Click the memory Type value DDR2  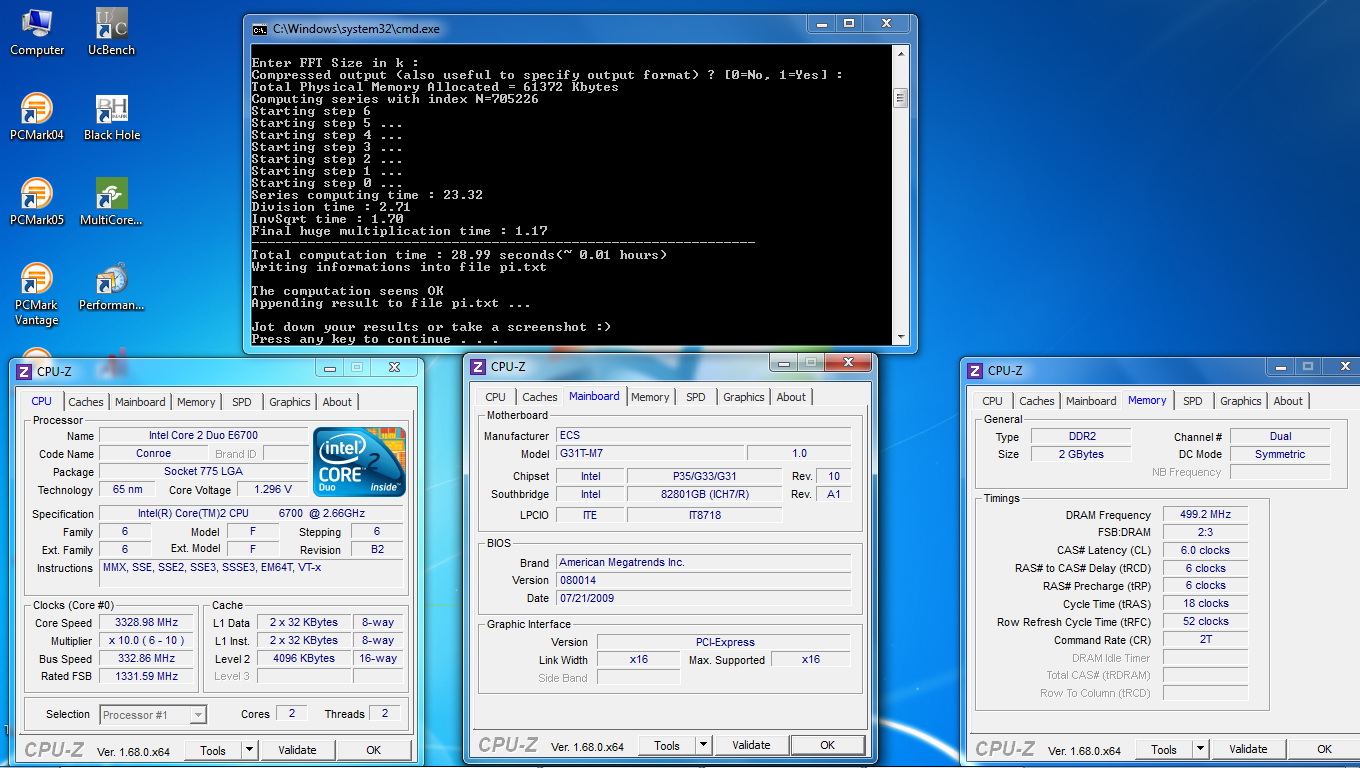1080,436
